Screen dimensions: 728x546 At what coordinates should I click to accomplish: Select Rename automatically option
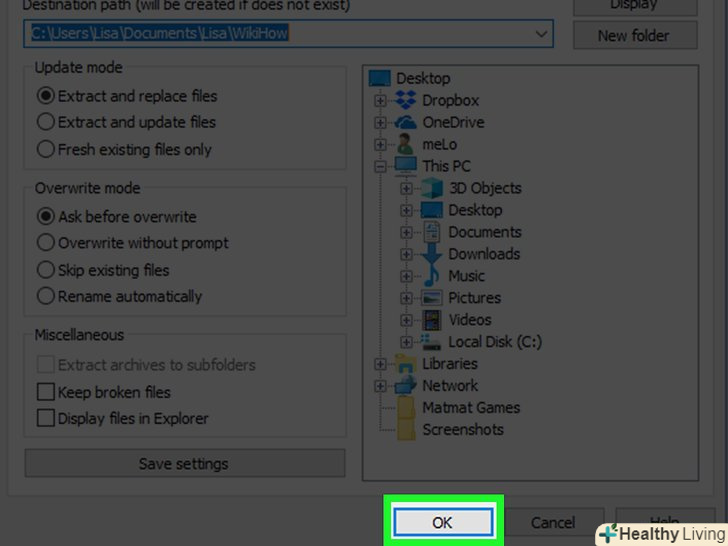tap(46, 296)
